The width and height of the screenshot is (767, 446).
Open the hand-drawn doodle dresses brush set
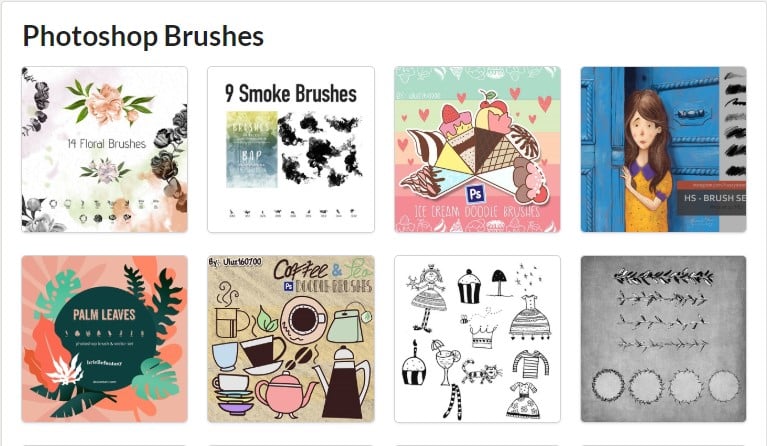coord(477,339)
